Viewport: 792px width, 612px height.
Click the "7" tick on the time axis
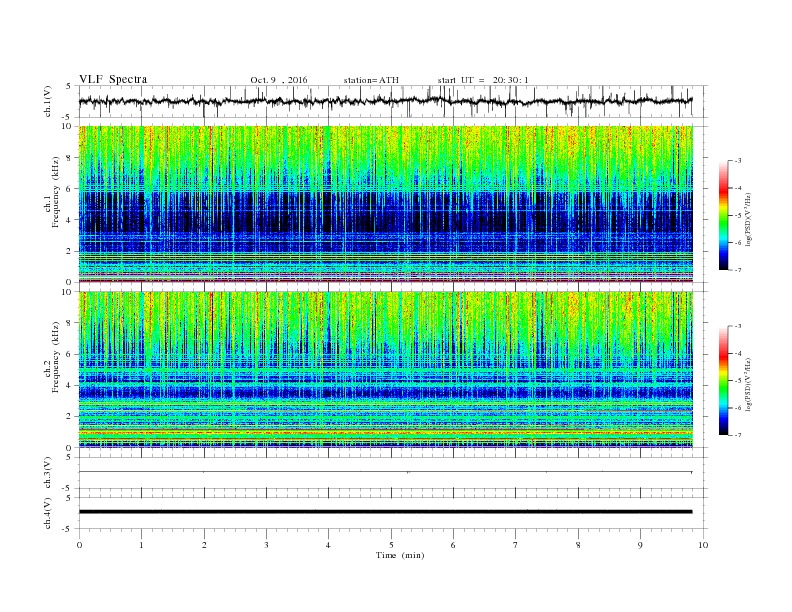point(516,545)
